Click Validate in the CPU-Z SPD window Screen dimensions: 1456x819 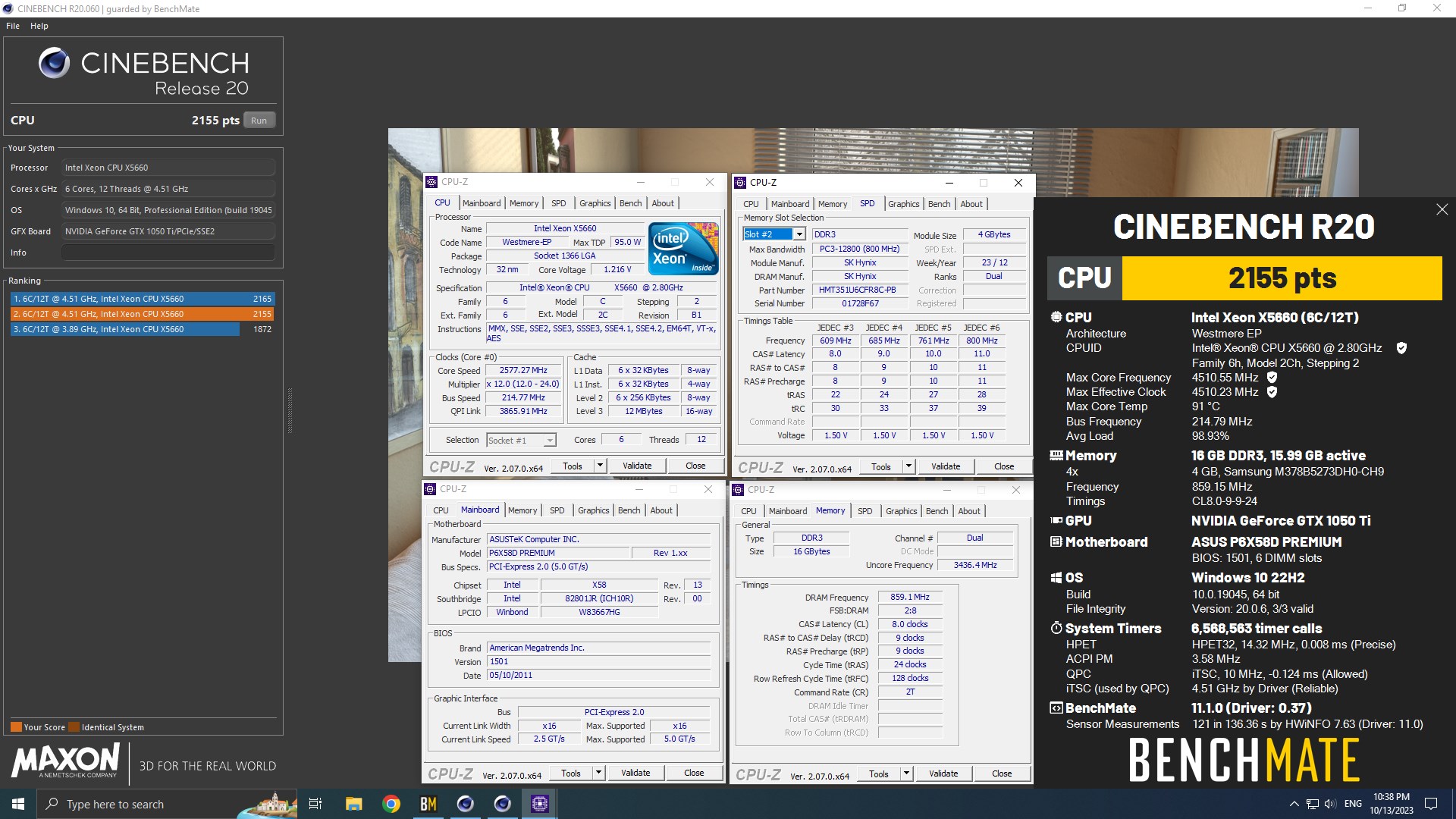[x=946, y=466]
